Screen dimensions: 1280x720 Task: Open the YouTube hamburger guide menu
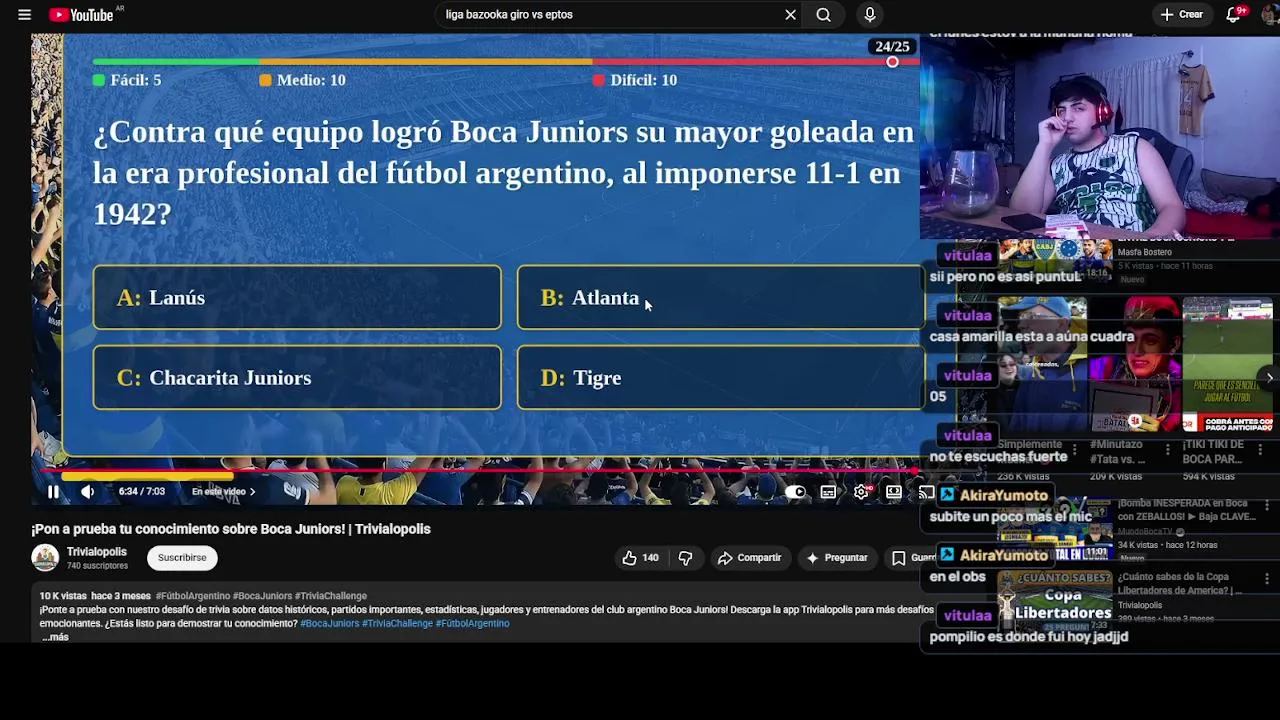click(x=24, y=15)
